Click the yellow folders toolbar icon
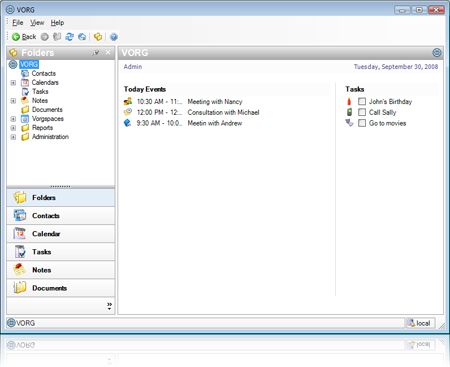Screen dimensions: 450x367 (x=98, y=37)
